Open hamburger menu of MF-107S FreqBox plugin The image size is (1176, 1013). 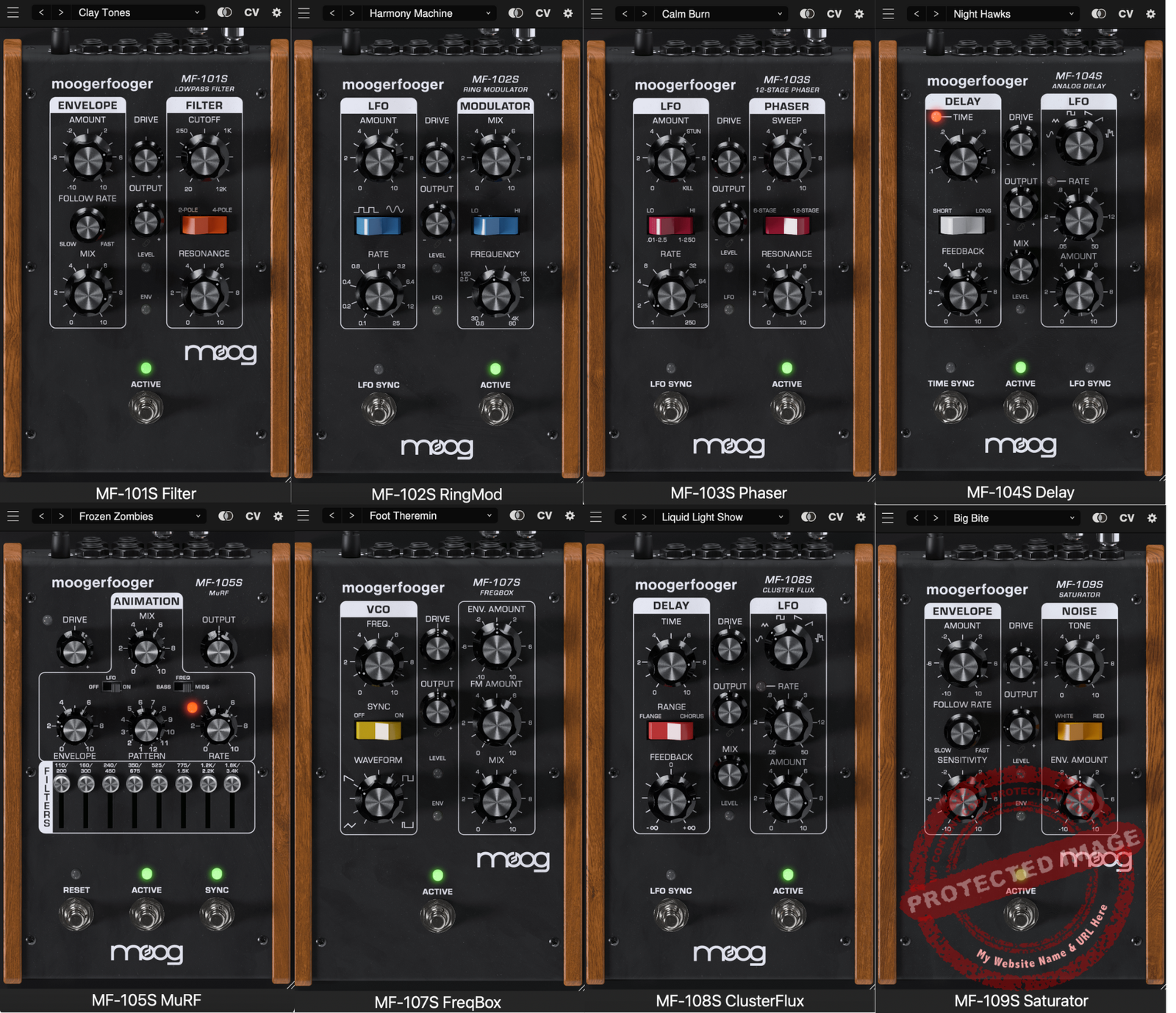pos(303,515)
